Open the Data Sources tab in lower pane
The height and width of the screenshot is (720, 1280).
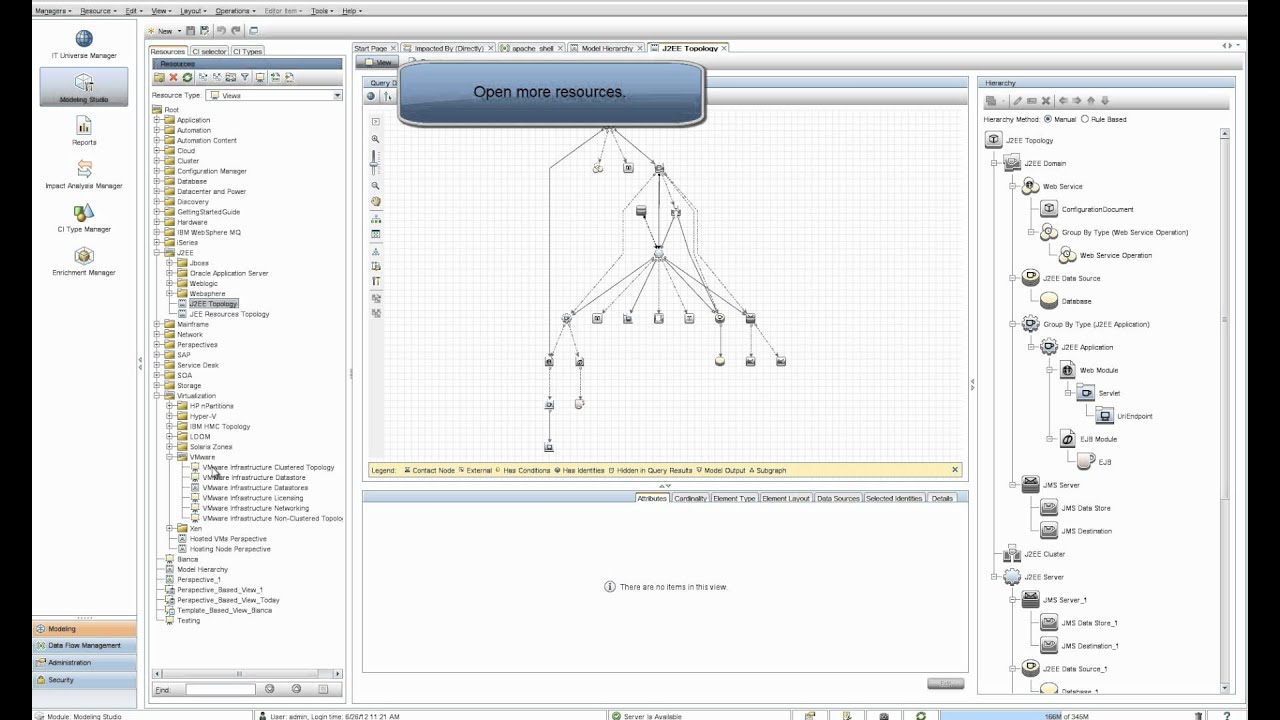tap(838, 498)
